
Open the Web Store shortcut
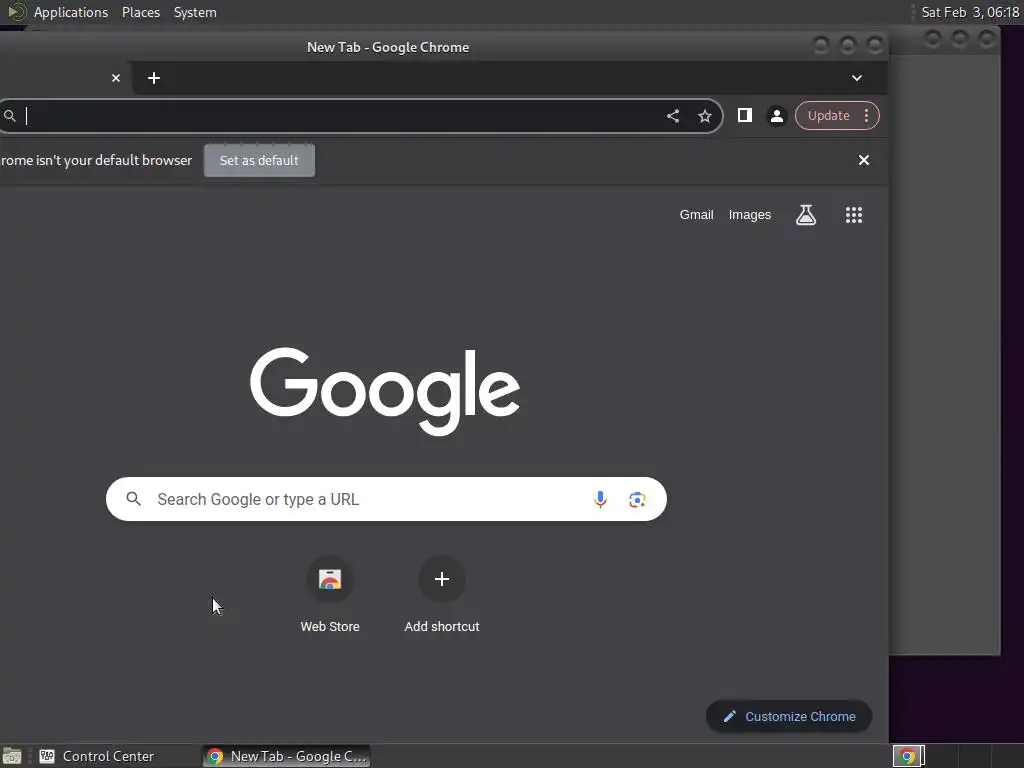click(x=330, y=579)
